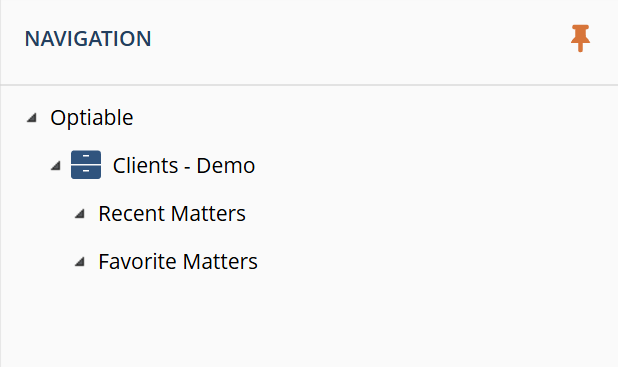
Task: Select the Clients - Demo label
Action: click(184, 166)
